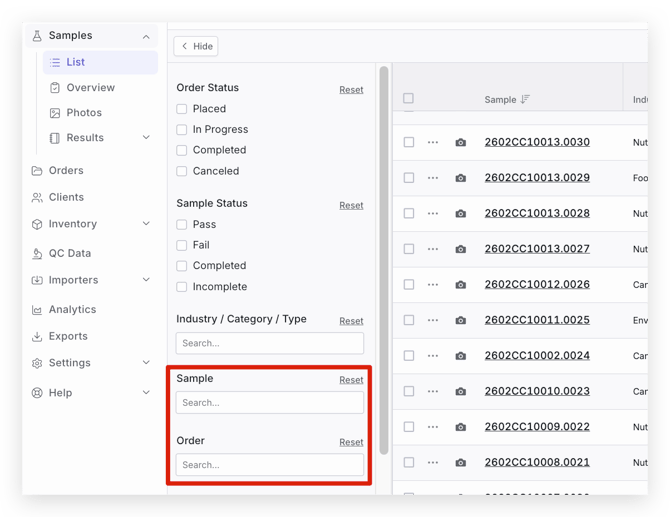
Task: Open sample link 2602CC10013.0028
Action: tap(537, 214)
